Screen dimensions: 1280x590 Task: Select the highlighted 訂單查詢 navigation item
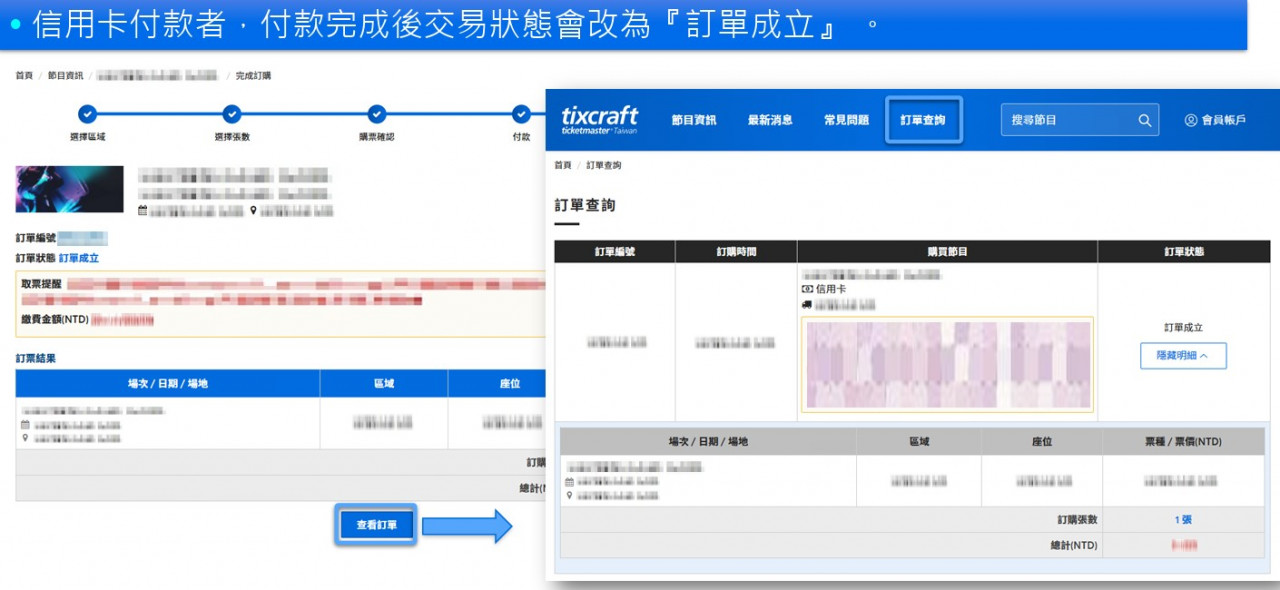[923, 120]
